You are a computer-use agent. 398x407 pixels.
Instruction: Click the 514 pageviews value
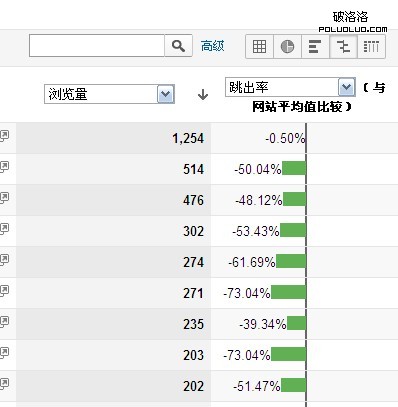[x=193, y=169]
